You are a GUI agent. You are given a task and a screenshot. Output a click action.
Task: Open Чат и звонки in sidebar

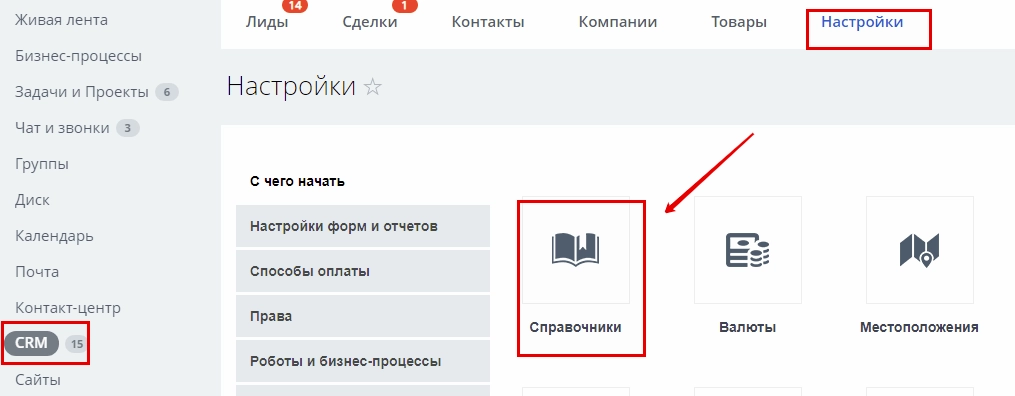62,128
